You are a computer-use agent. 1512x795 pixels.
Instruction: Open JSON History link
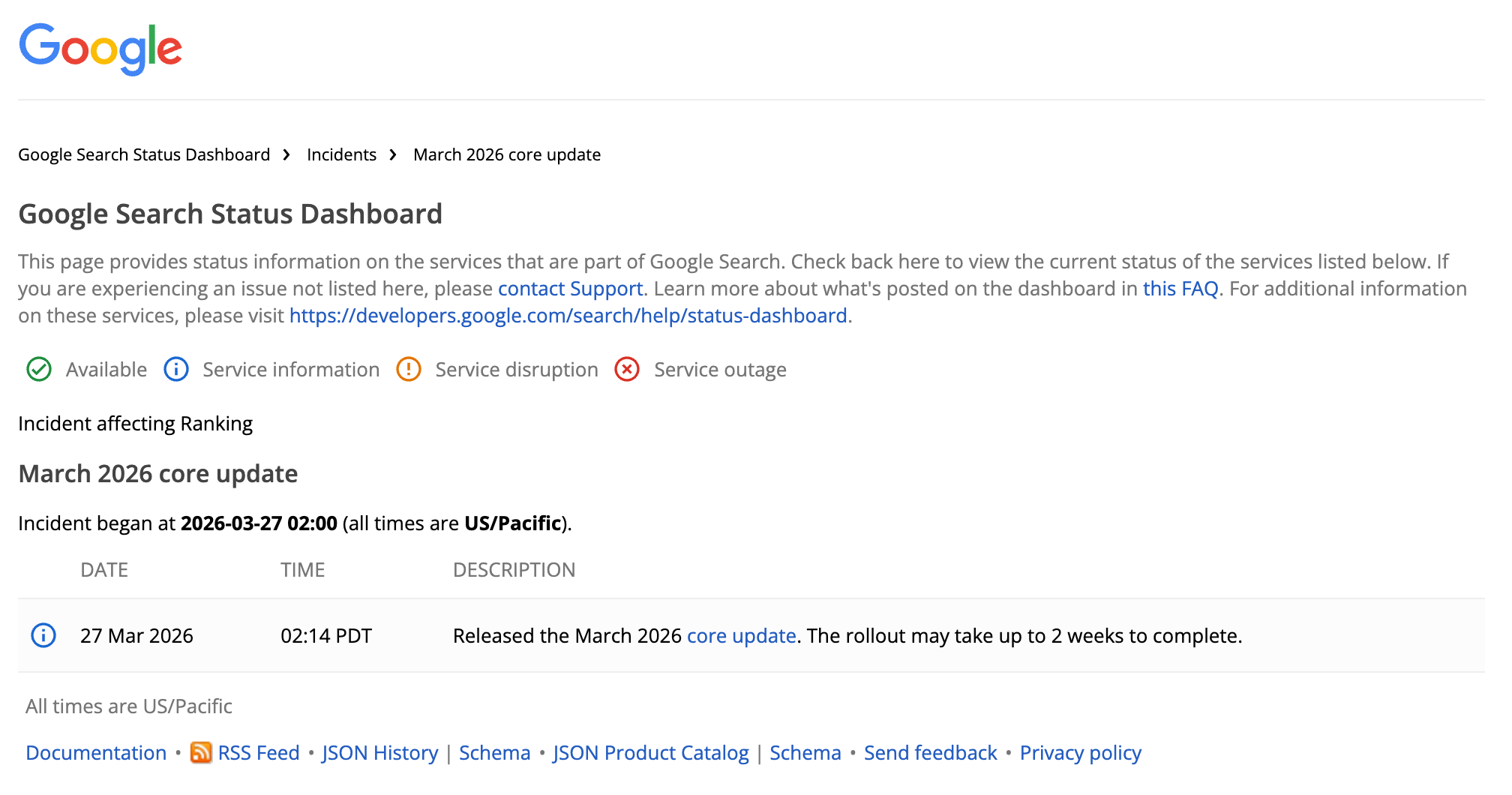tap(380, 752)
